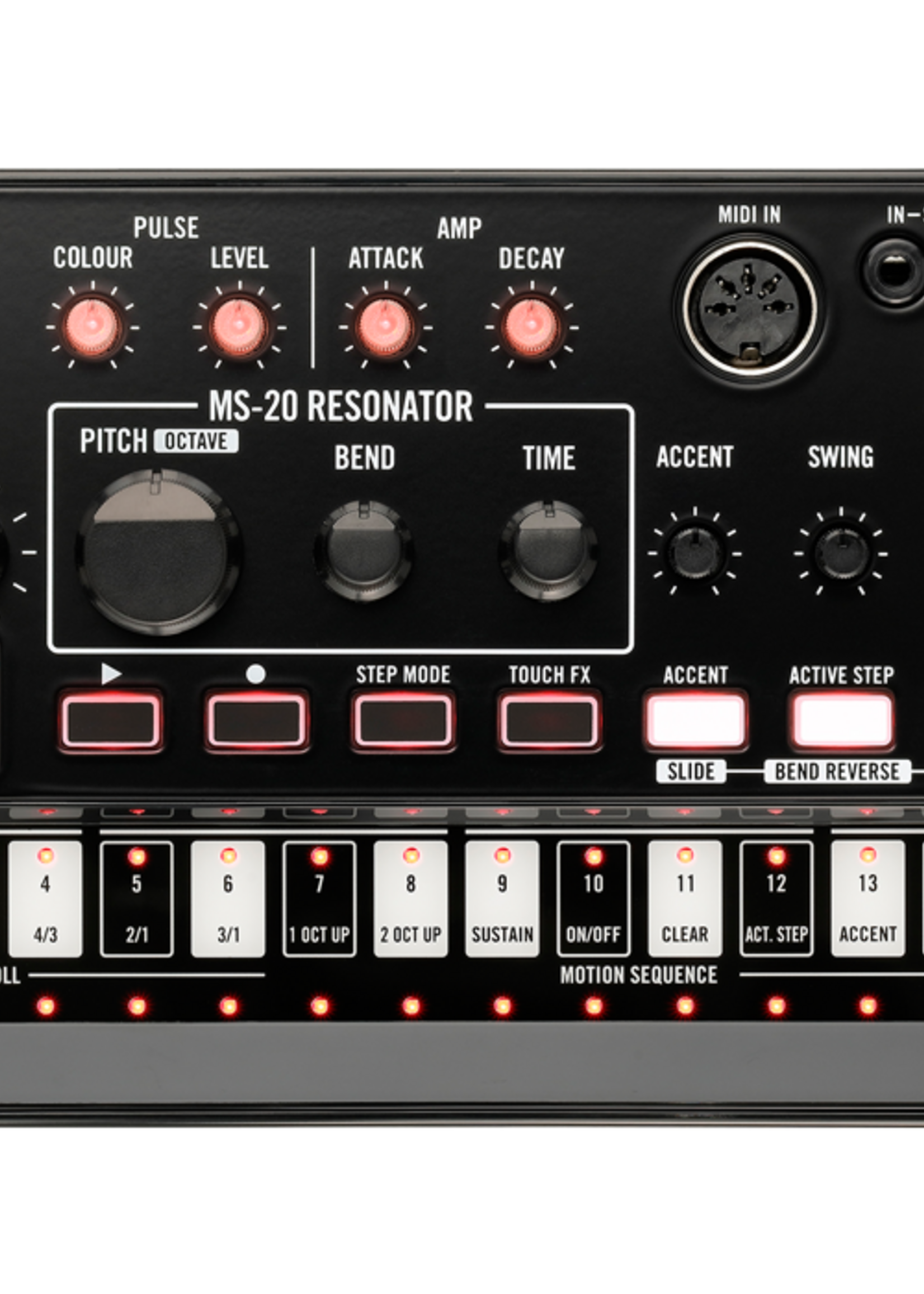Screen dimensions: 924x1294
Task: Adjust the PULSE LEVEL knob
Action: coord(239,327)
